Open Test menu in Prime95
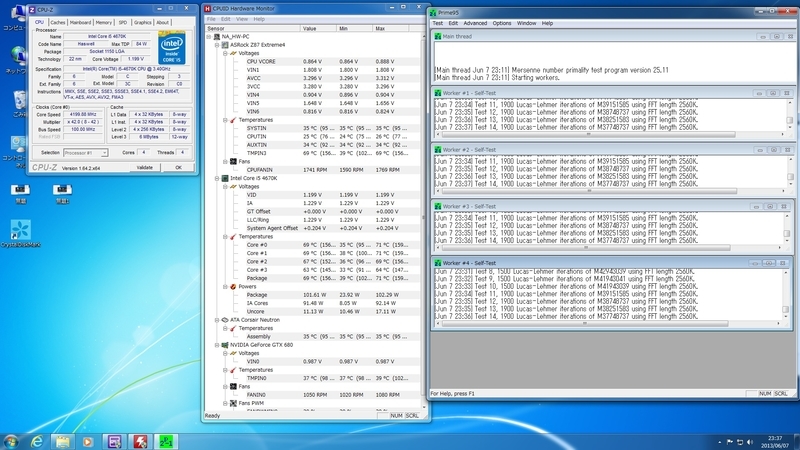This screenshot has height=450, width=800. (x=438, y=23)
